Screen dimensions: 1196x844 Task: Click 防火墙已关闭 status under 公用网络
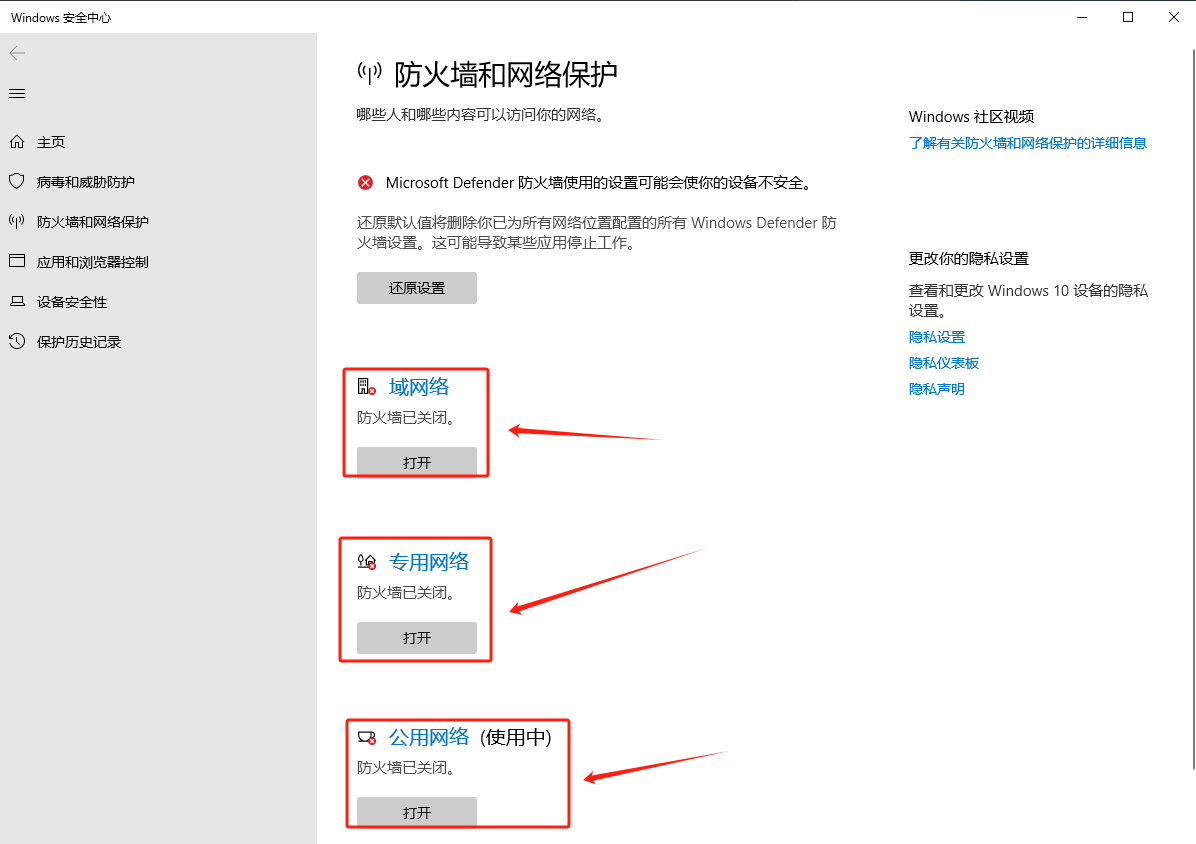(407, 768)
